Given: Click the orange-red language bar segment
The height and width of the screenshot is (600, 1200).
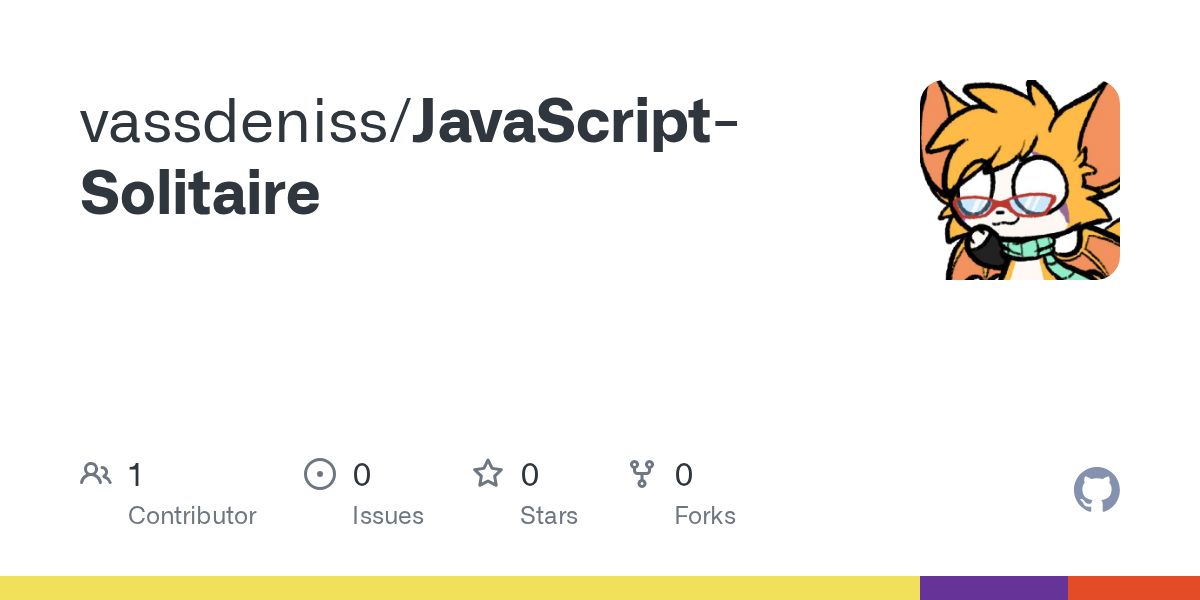Looking at the screenshot, I should click(x=1134, y=588).
